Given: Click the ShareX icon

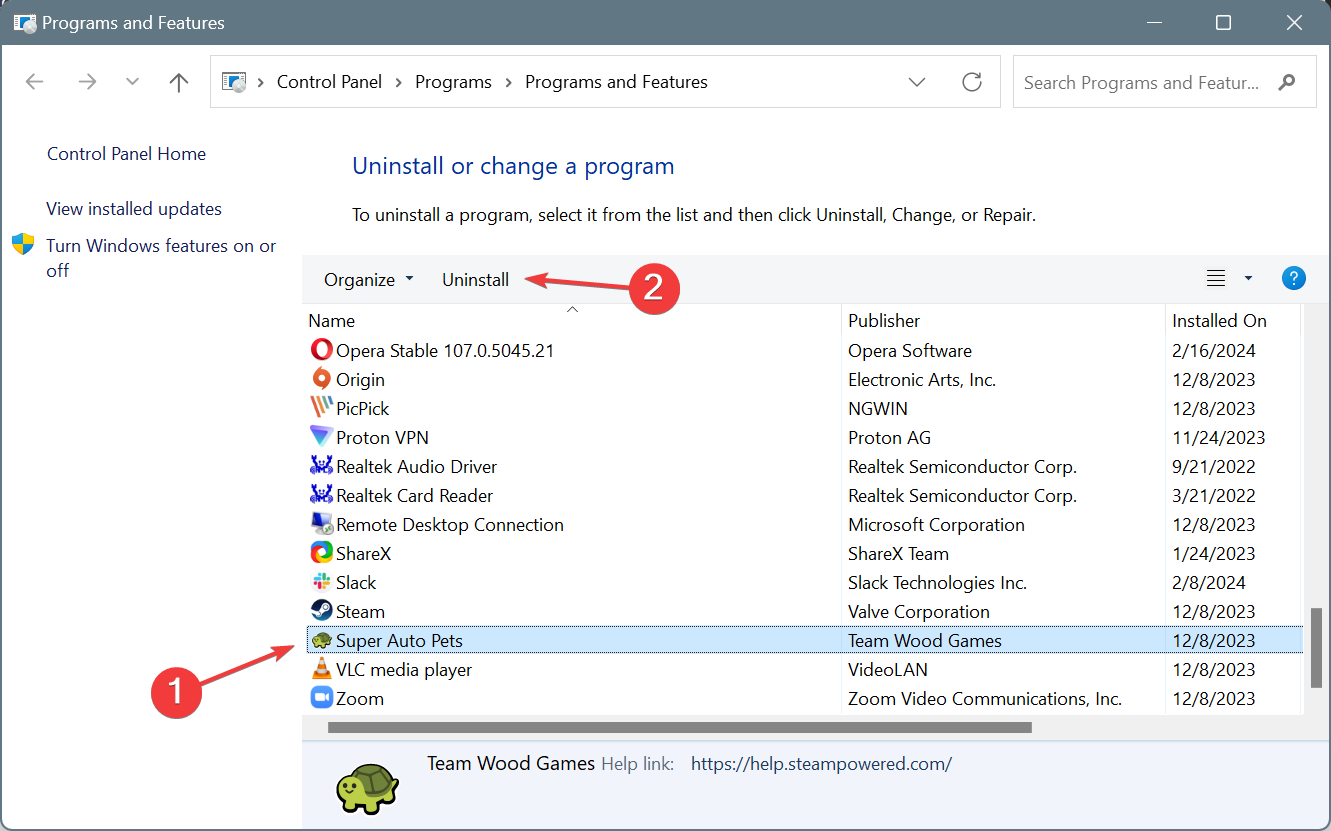Looking at the screenshot, I should tap(322, 552).
